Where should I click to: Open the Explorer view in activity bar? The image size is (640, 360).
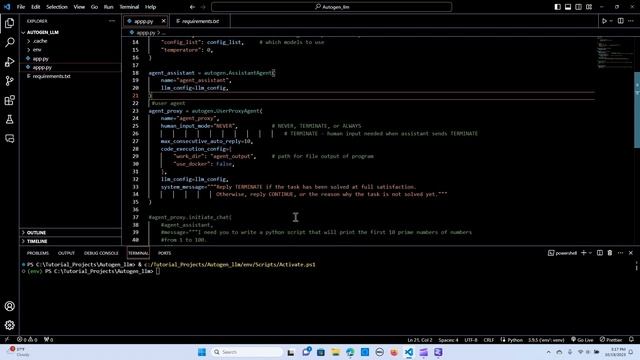10,23
